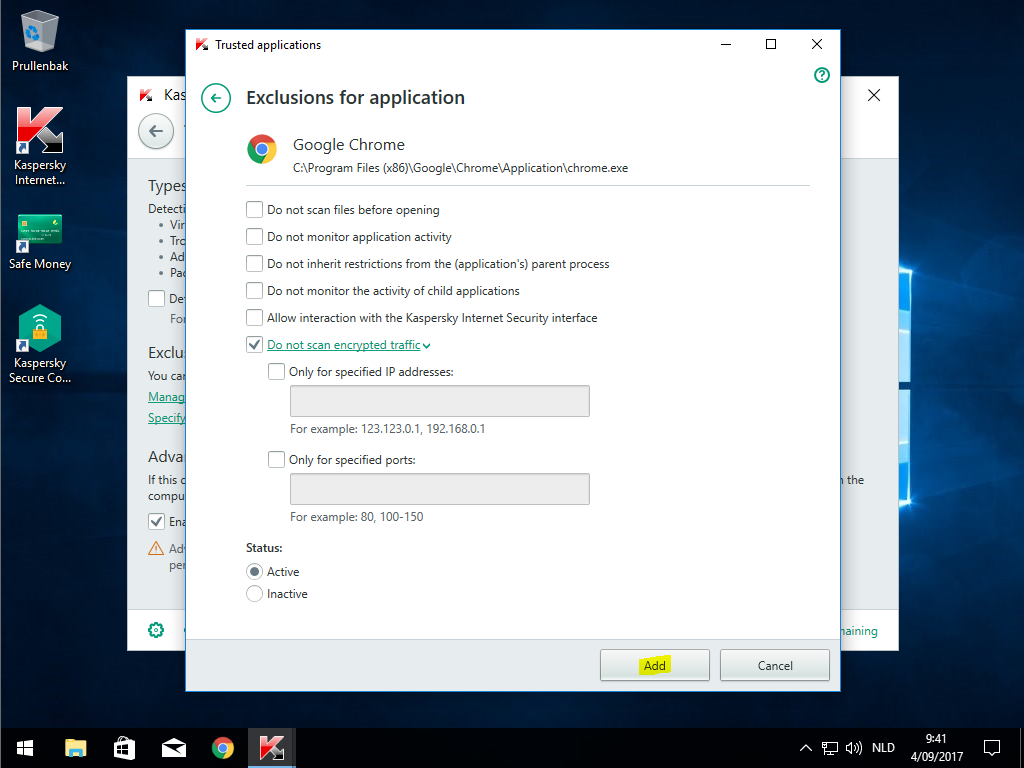Enable Do not scan files before opening

254,210
